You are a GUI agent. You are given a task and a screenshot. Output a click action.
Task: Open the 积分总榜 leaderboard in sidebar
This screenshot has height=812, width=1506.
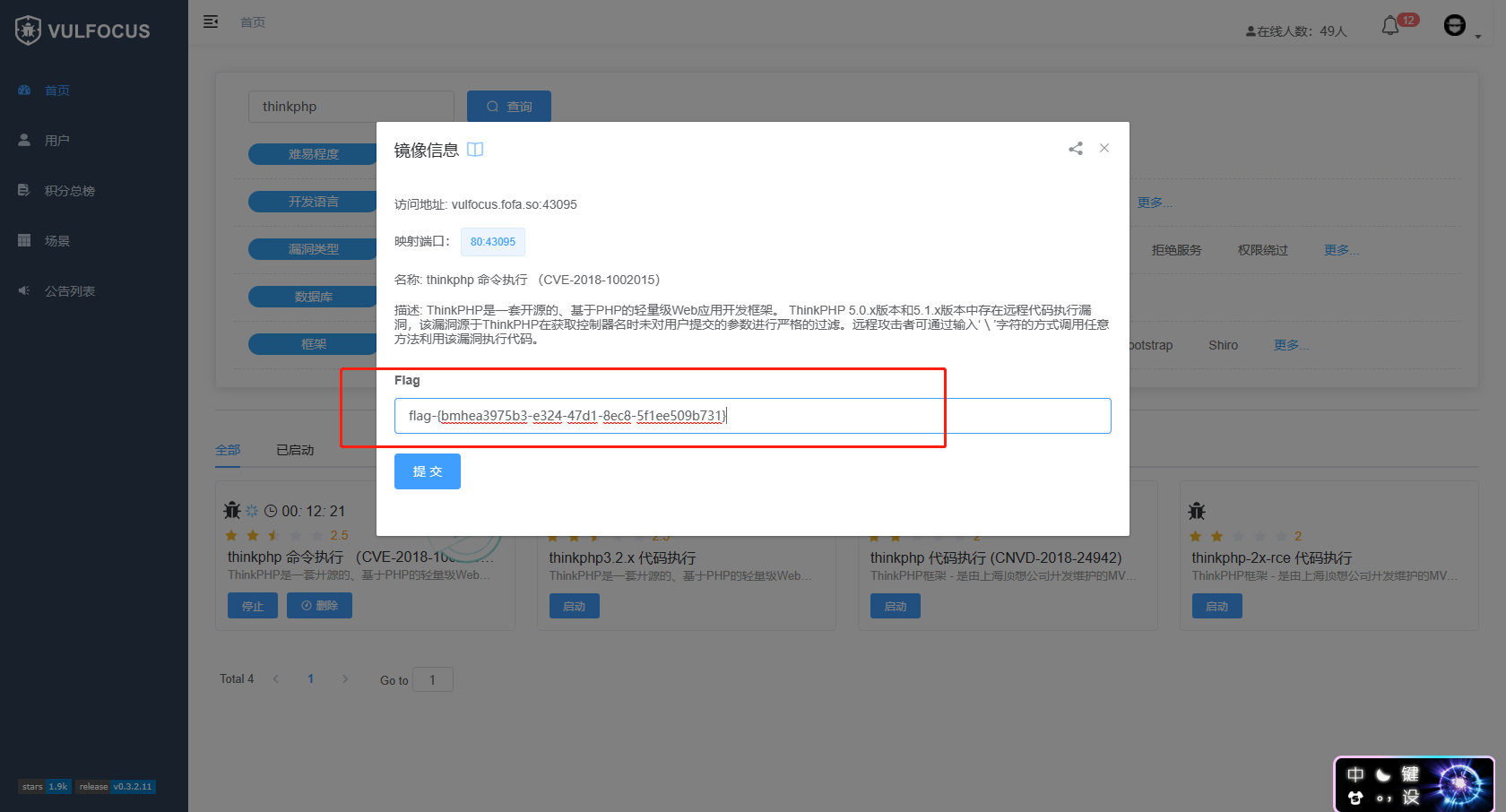click(70, 190)
